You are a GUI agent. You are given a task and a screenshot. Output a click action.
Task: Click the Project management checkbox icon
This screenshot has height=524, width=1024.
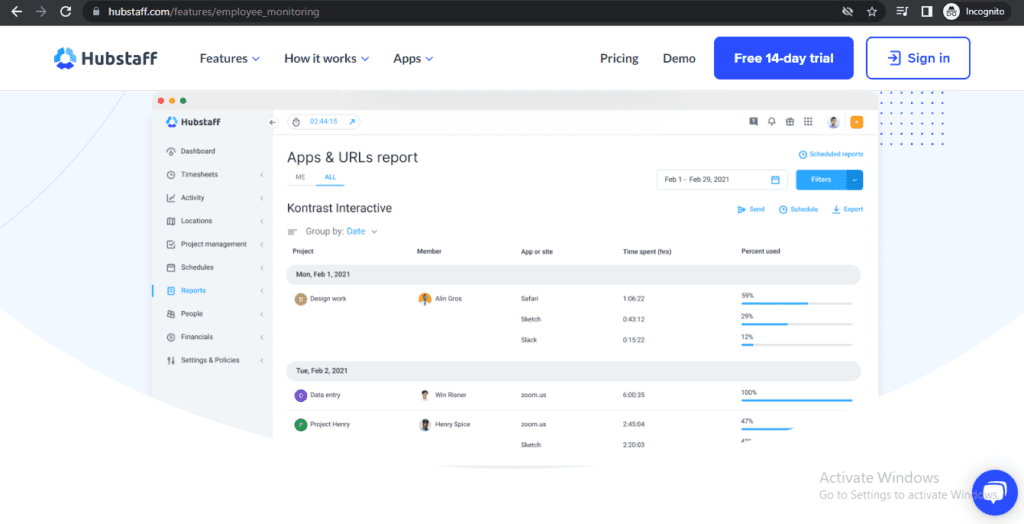(x=171, y=244)
